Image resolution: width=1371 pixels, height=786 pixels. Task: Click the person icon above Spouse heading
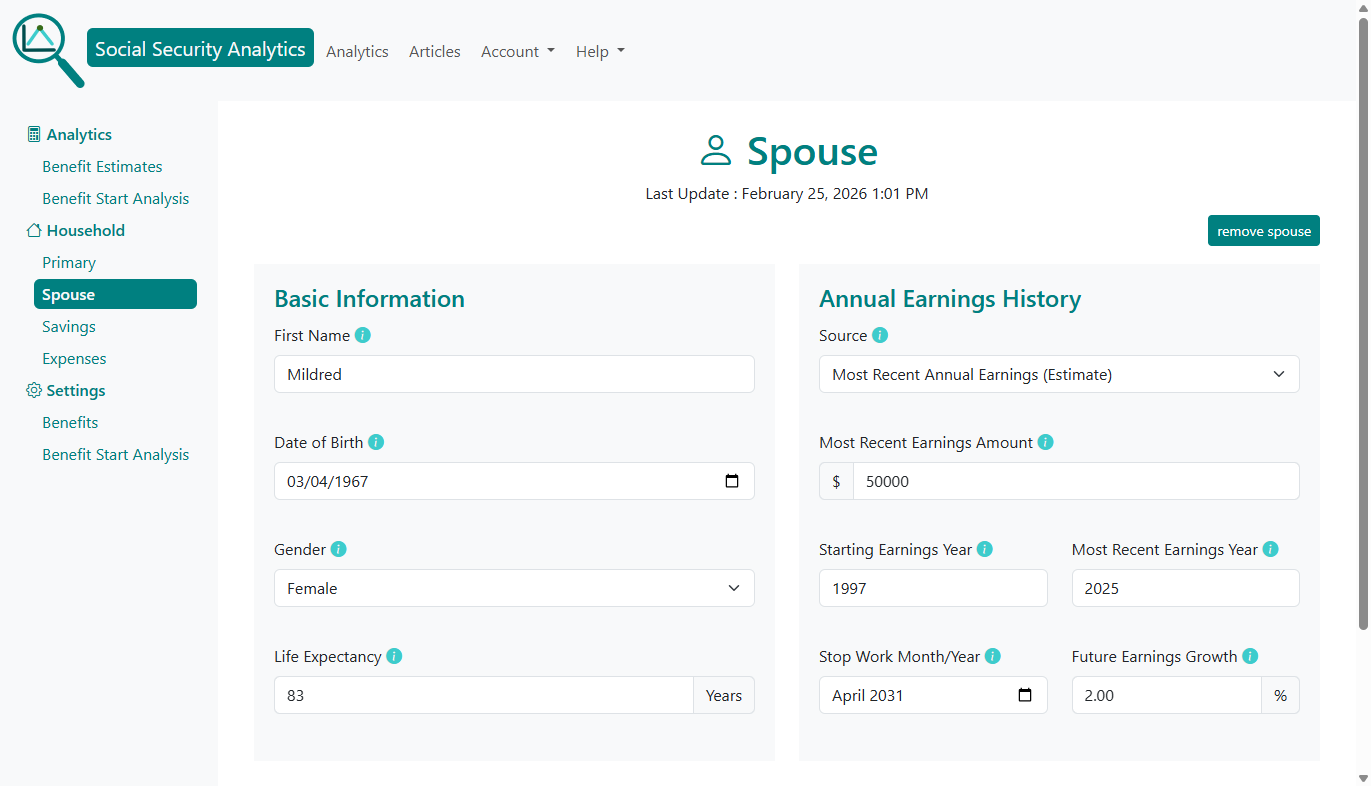pyautogui.click(x=716, y=149)
